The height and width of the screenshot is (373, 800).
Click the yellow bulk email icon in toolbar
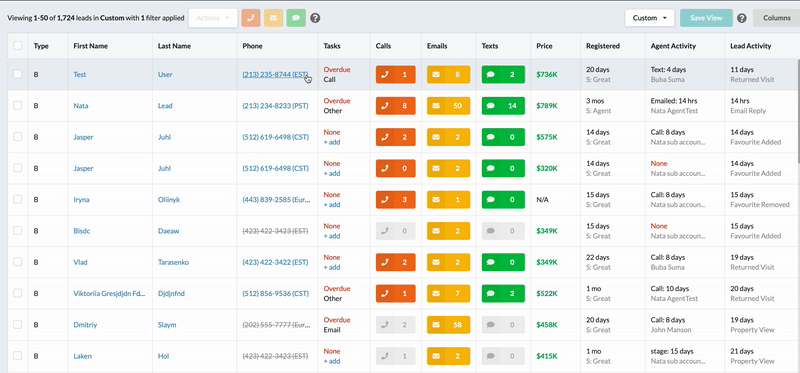(273, 18)
